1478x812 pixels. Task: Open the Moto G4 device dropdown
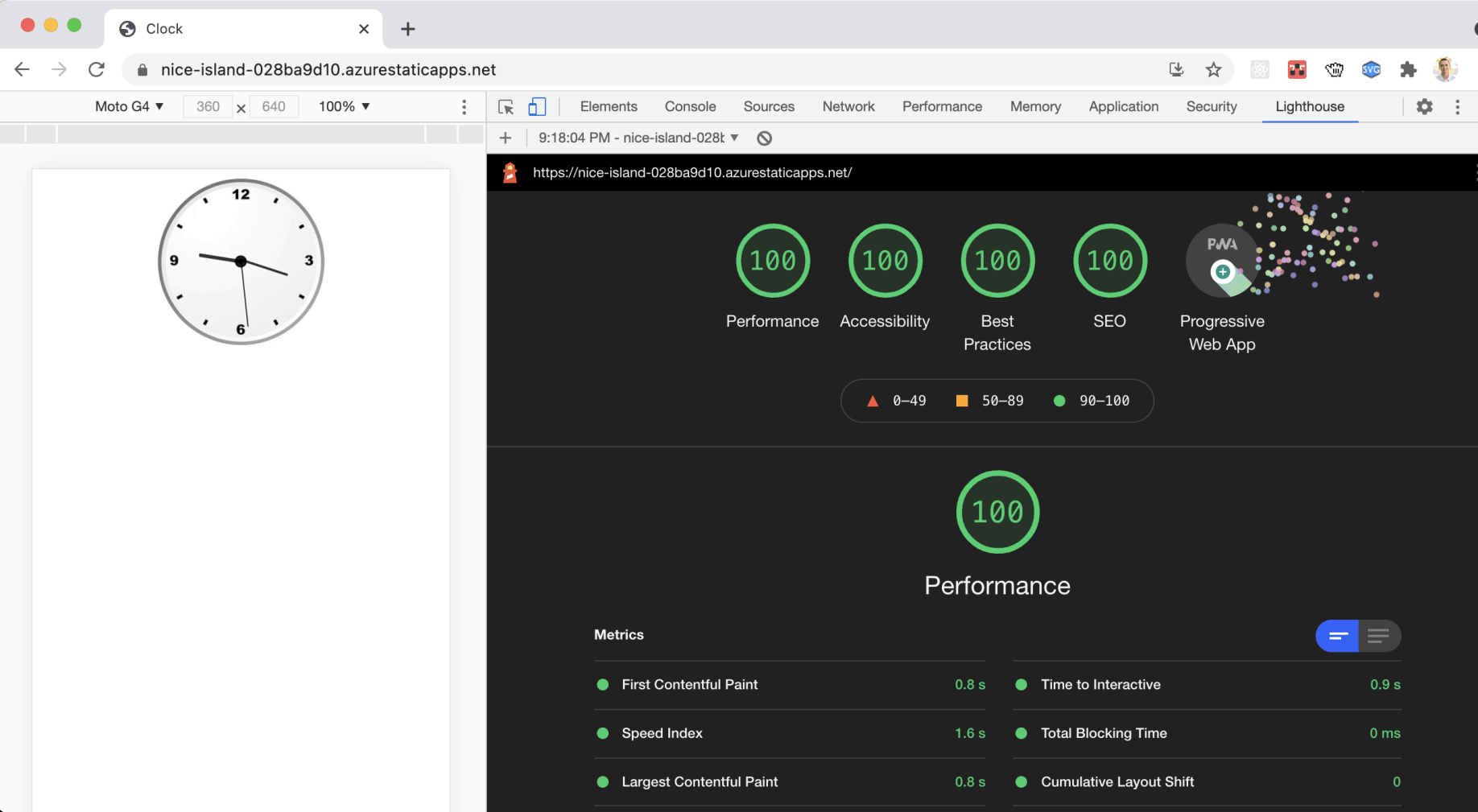[x=129, y=106]
